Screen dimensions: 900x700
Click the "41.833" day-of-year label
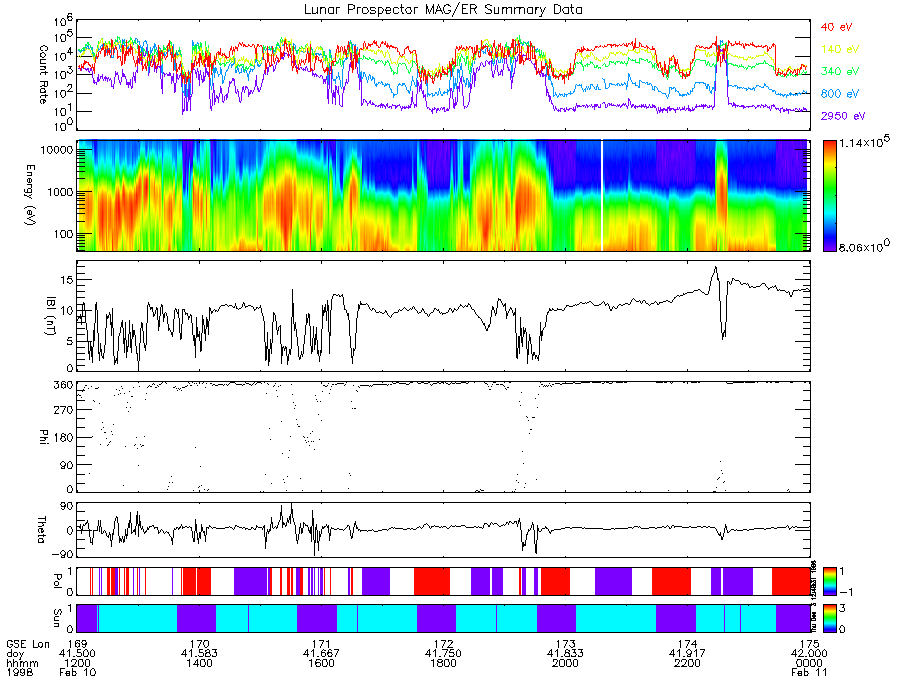tap(565, 654)
